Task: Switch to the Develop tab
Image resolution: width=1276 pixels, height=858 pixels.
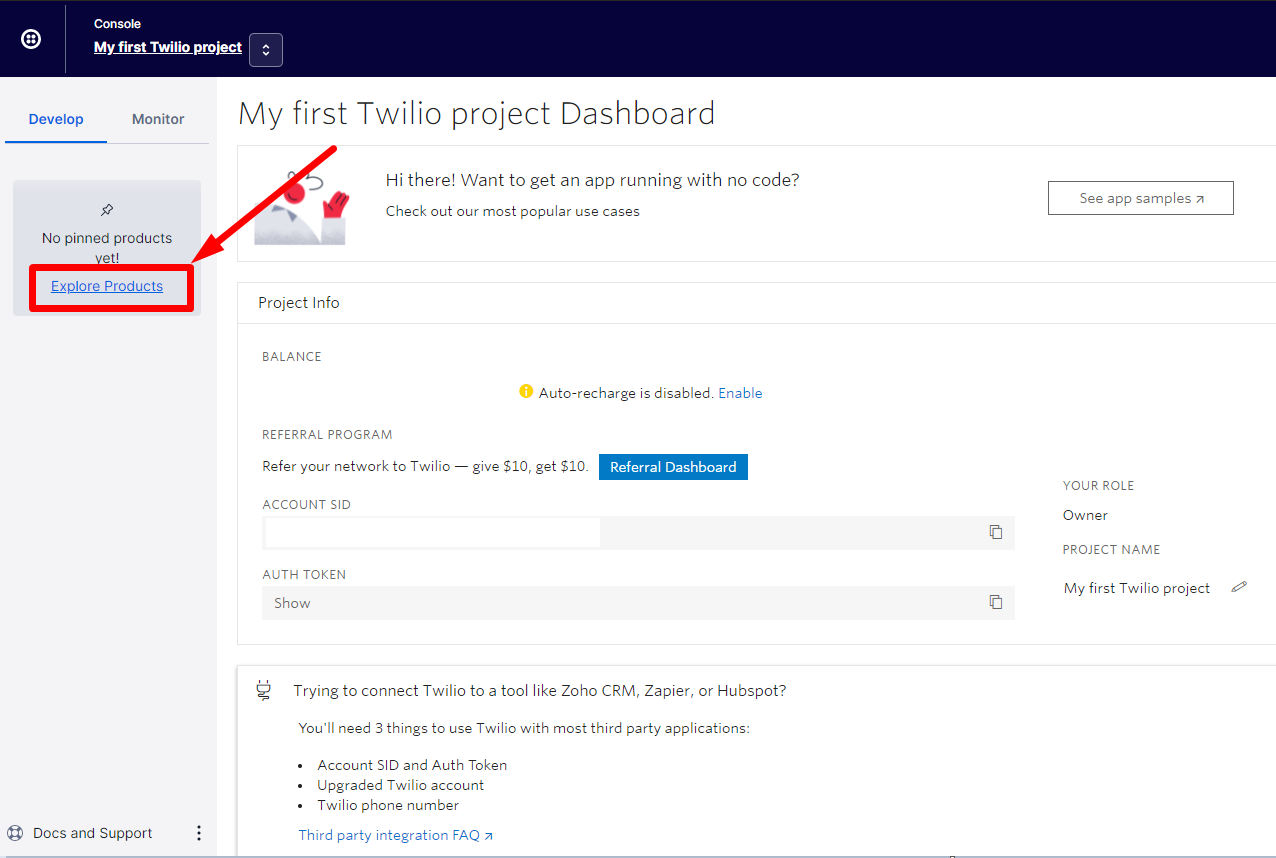Action: click(x=56, y=119)
